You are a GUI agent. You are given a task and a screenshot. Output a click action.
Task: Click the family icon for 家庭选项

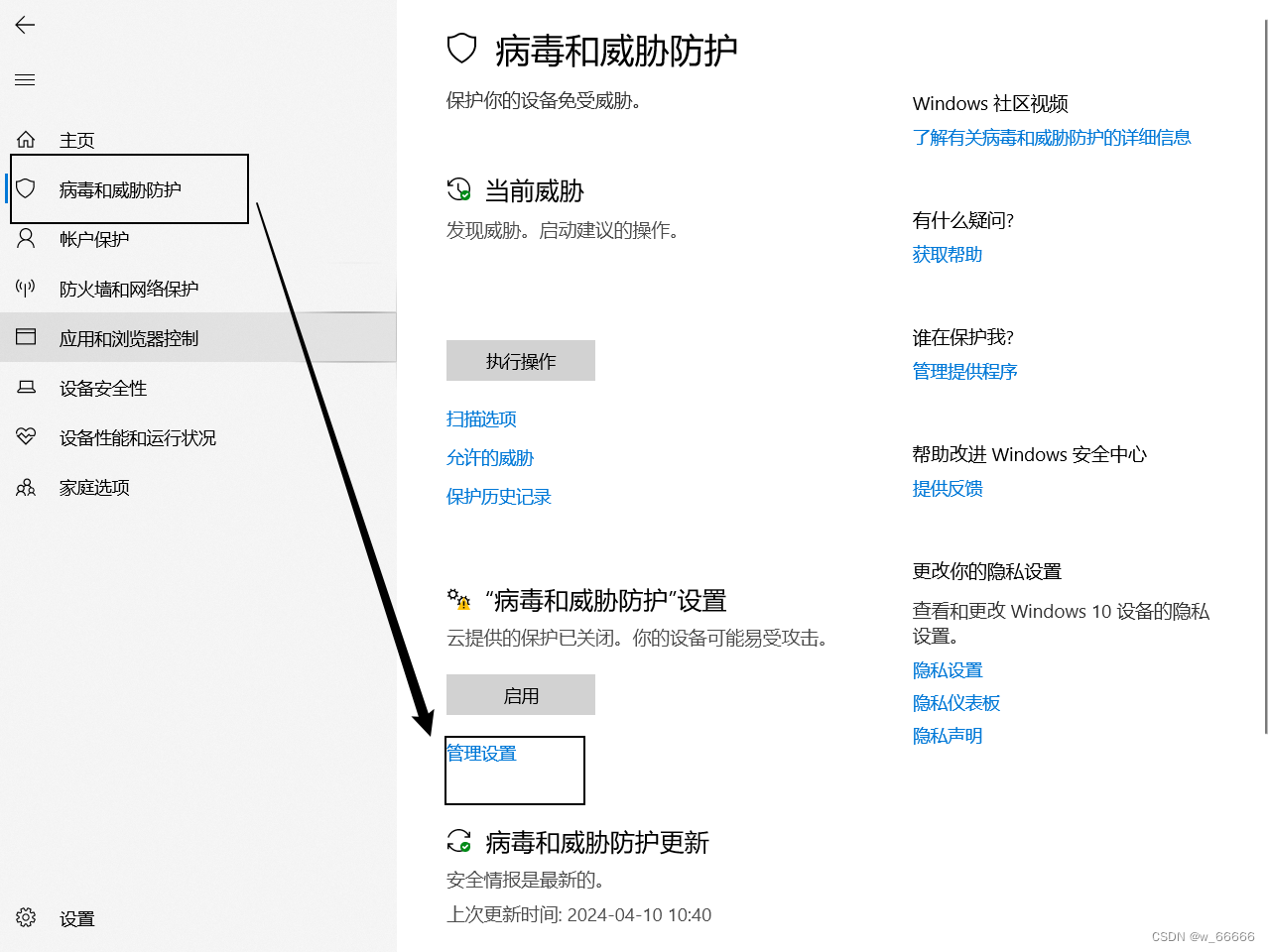click(x=26, y=487)
